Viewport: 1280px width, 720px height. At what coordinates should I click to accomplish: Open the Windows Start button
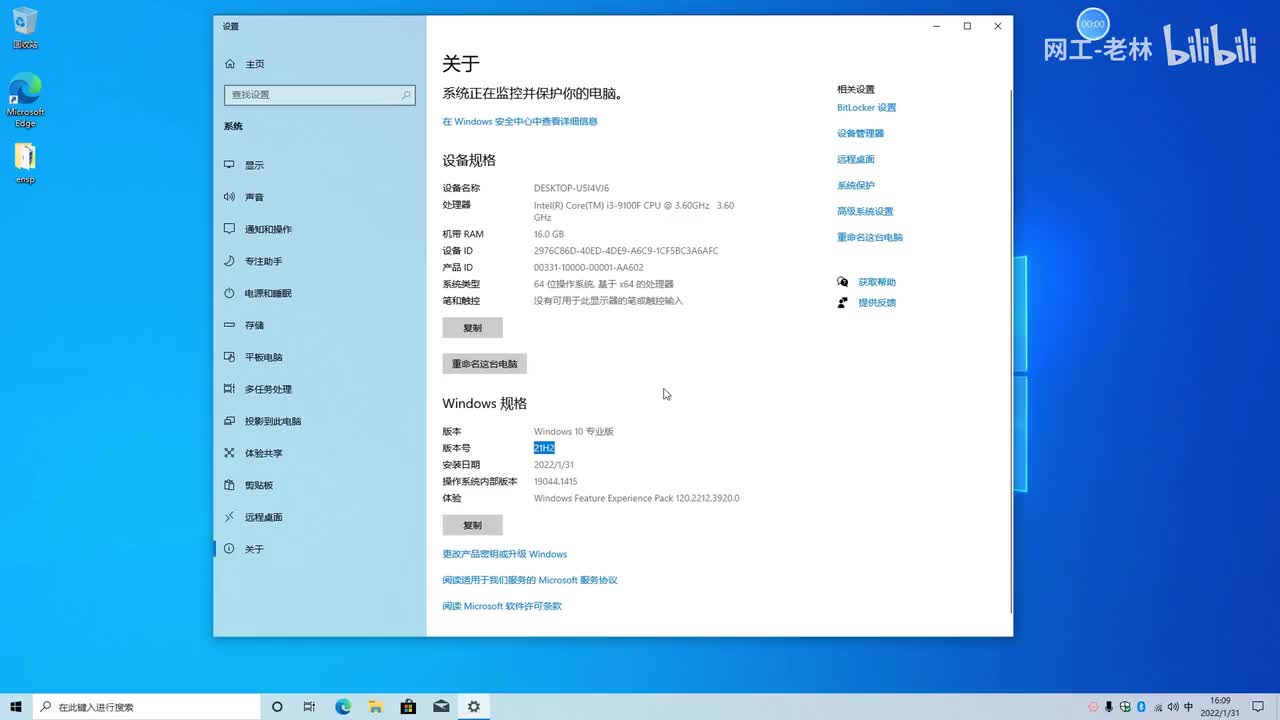click(x=16, y=707)
